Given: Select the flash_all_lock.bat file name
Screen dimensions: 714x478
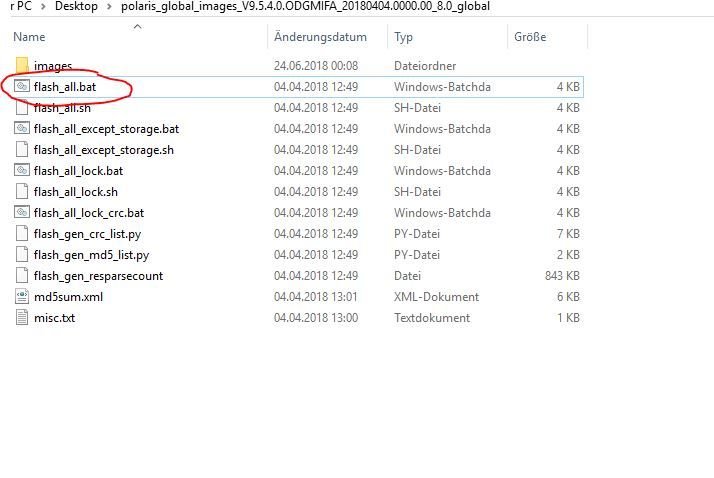Looking at the screenshot, I should [78, 171].
